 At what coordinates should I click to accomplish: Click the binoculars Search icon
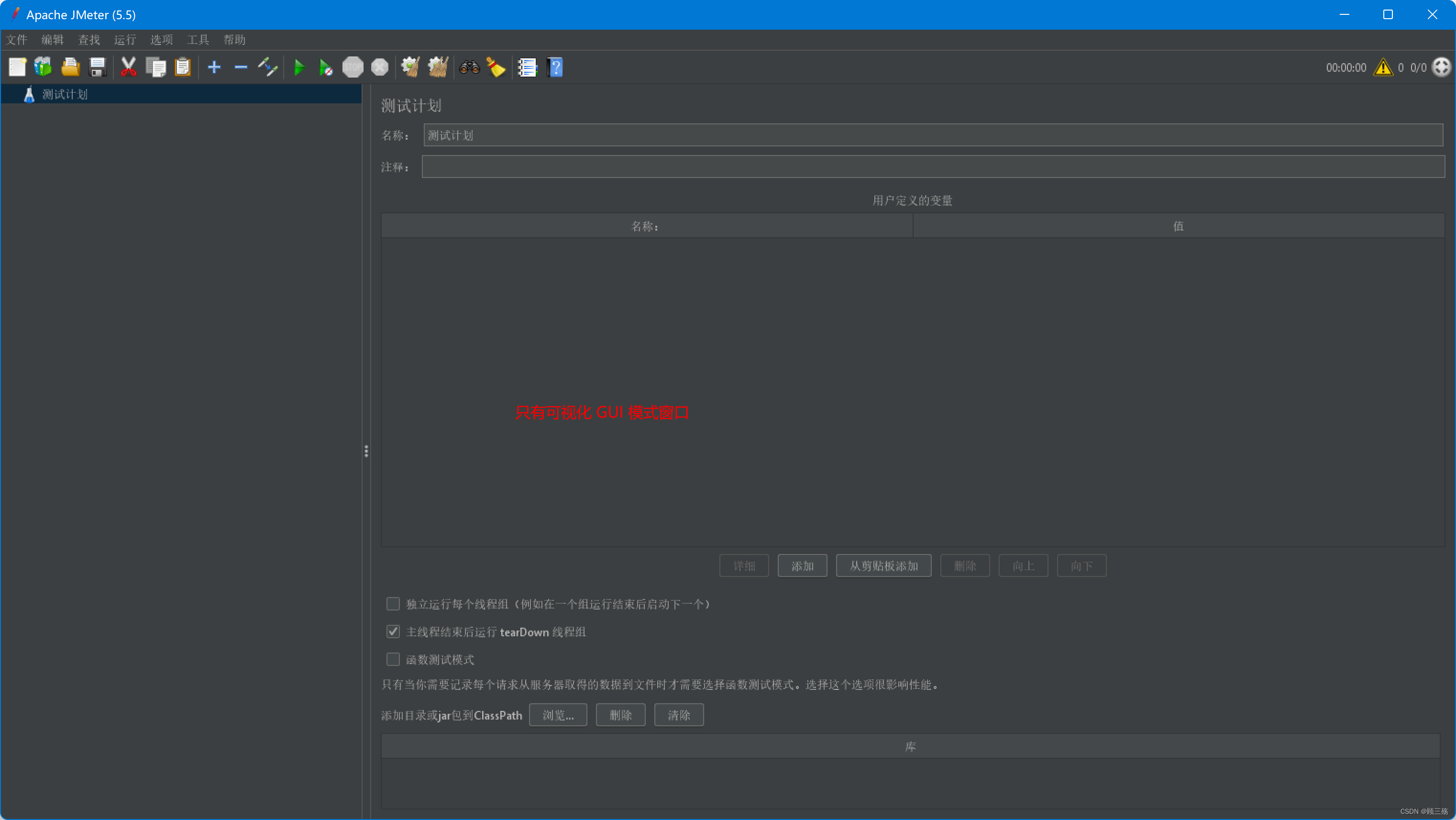tap(469, 67)
